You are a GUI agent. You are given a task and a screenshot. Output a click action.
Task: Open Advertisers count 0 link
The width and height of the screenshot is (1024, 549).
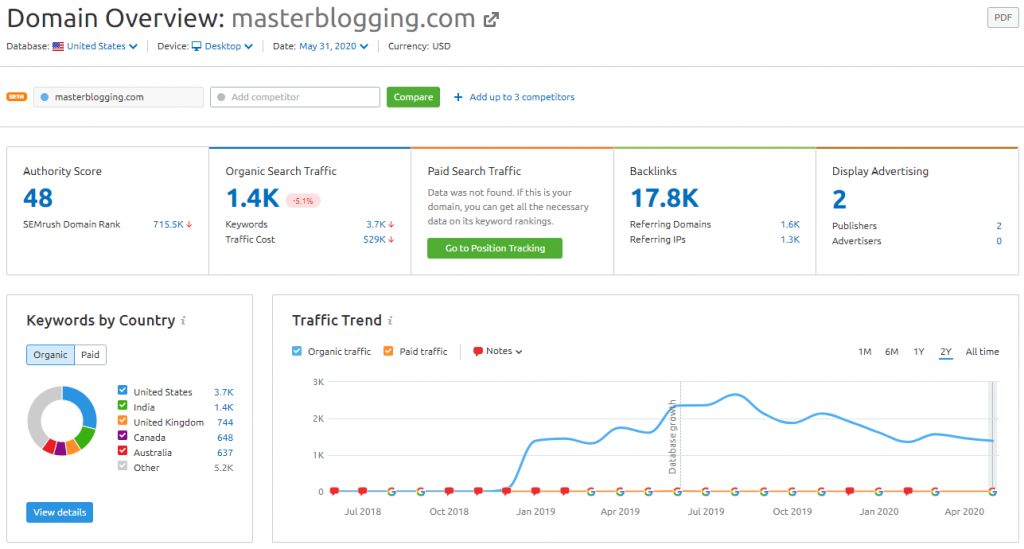click(999, 241)
